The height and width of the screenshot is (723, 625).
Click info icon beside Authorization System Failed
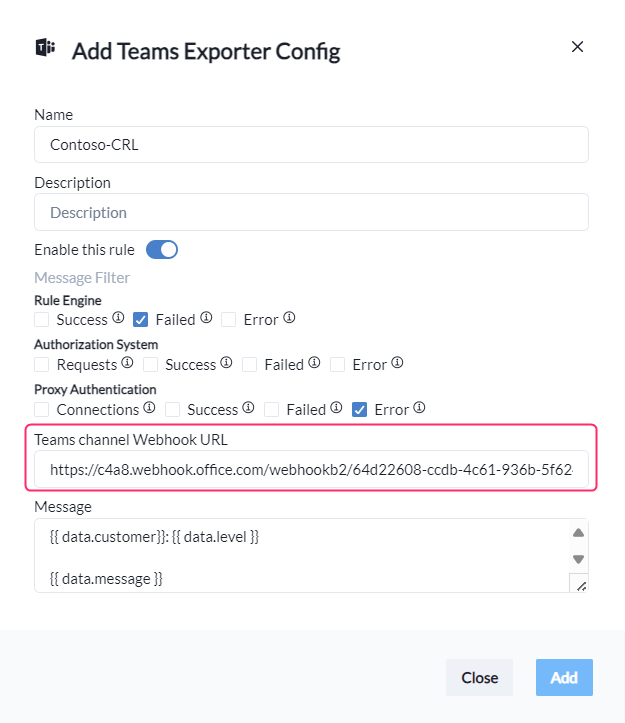tap(314, 364)
